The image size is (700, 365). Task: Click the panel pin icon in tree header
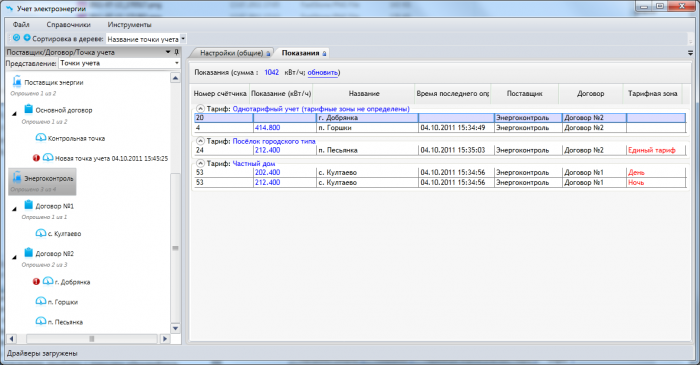click(176, 52)
